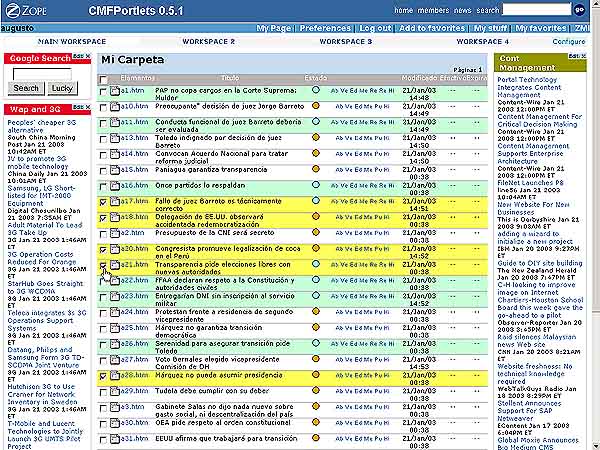This screenshot has height=450, width=600.
Task: Click document icon for a11.htm
Action: coord(114,122)
